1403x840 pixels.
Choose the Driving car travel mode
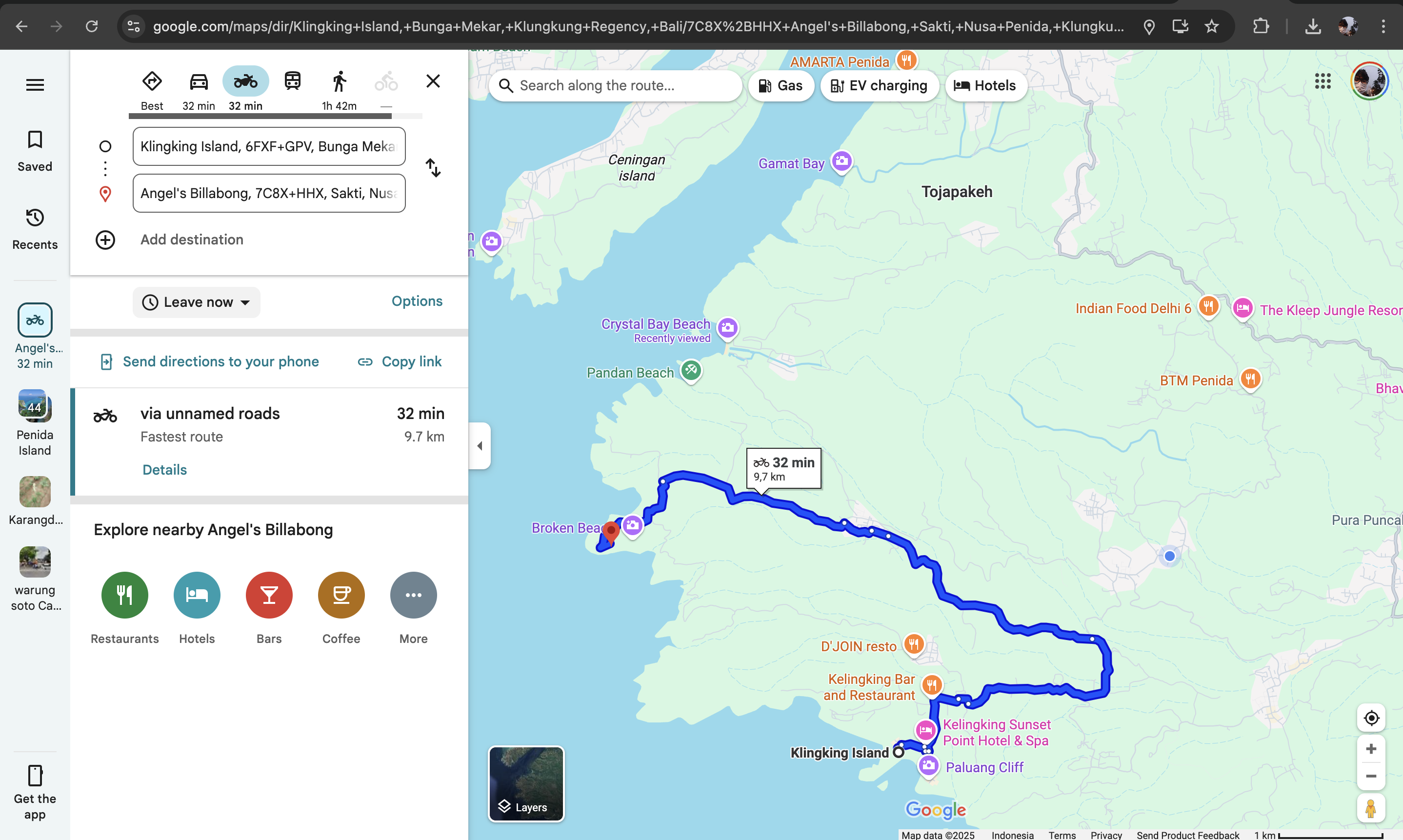click(199, 82)
